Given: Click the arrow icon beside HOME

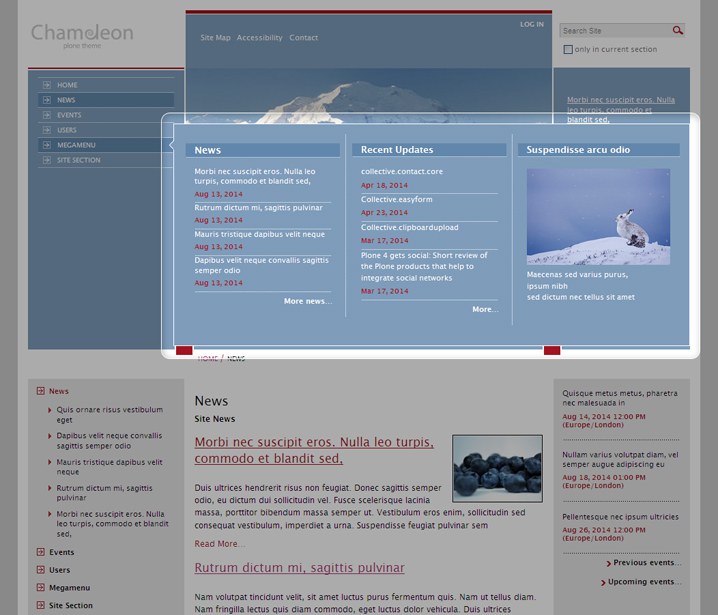Looking at the screenshot, I should pyautogui.click(x=47, y=85).
